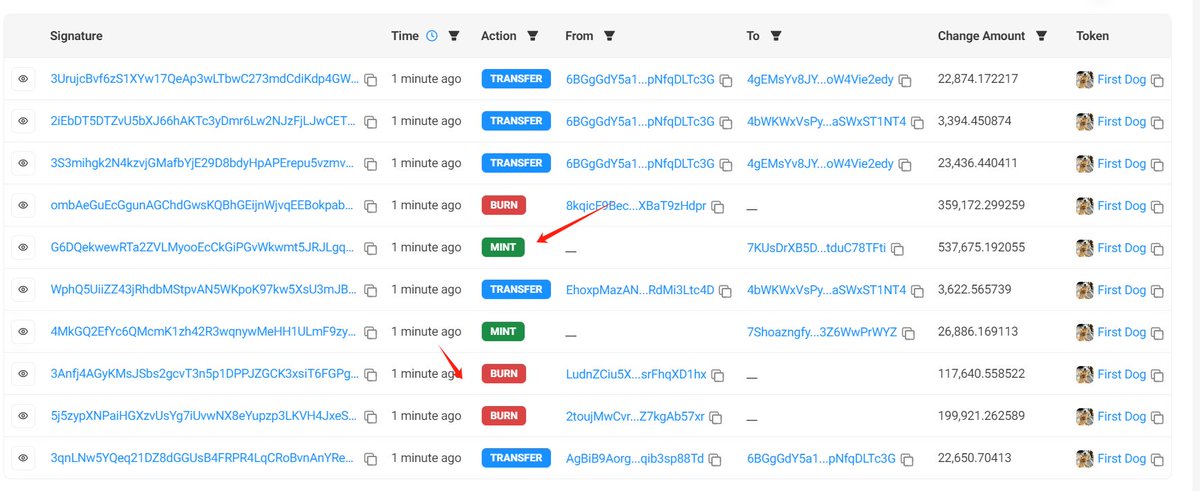Screen dimensions: 1200x491
Task: Copy the 5j5zypXNPaiHG signature
Action: (370, 417)
